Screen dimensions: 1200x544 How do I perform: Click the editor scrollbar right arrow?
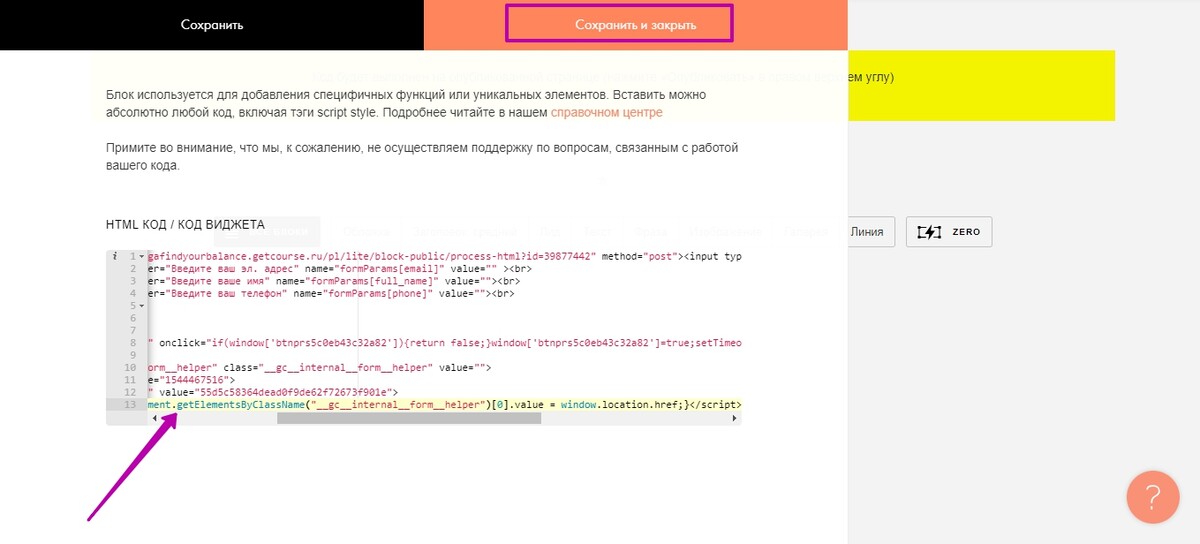point(735,418)
